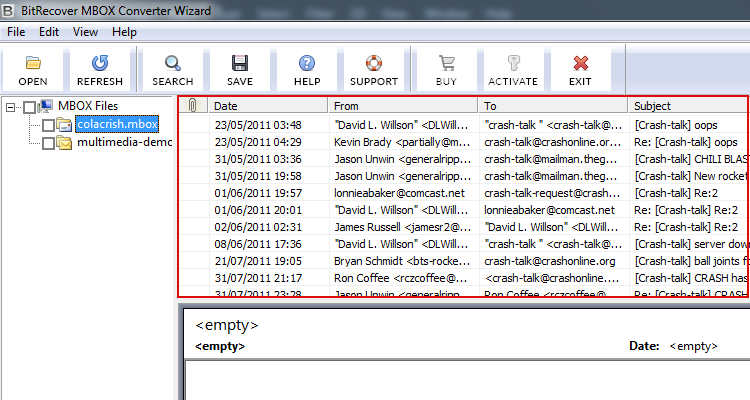
Task: Select email dated 31/05/2011 19:58
Action: pyautogui.click(x=463, y=176)
